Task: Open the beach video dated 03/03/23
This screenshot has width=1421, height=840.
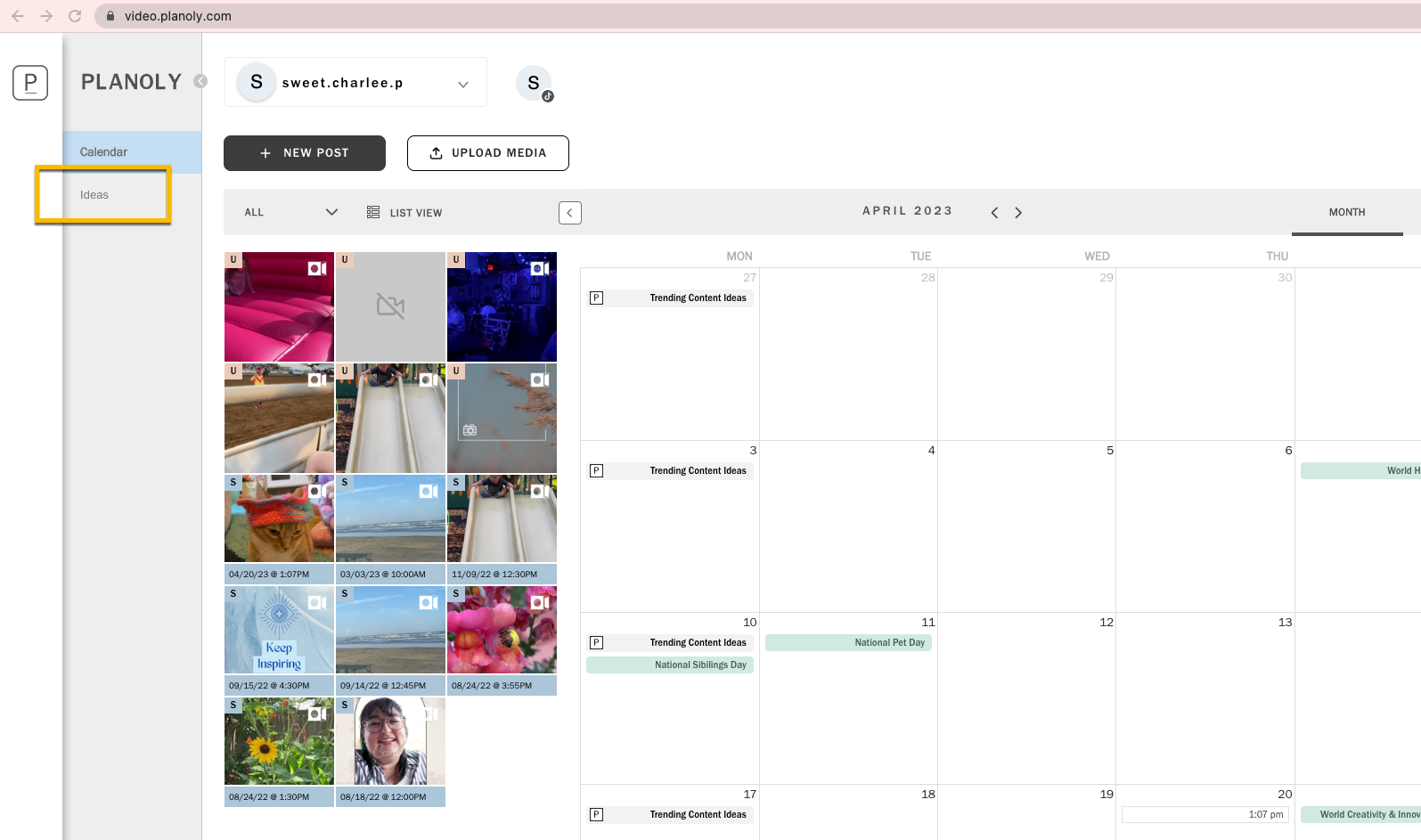Action: coord(390,518)
